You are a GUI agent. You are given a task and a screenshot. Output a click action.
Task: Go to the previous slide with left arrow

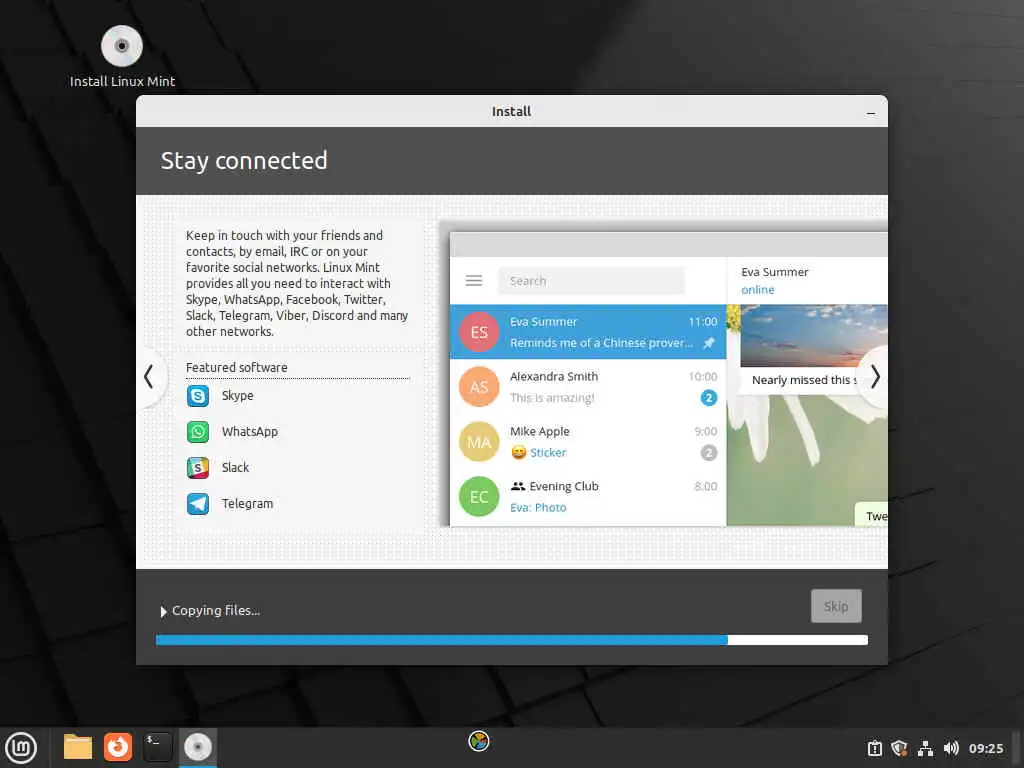(x=150, y=377)
